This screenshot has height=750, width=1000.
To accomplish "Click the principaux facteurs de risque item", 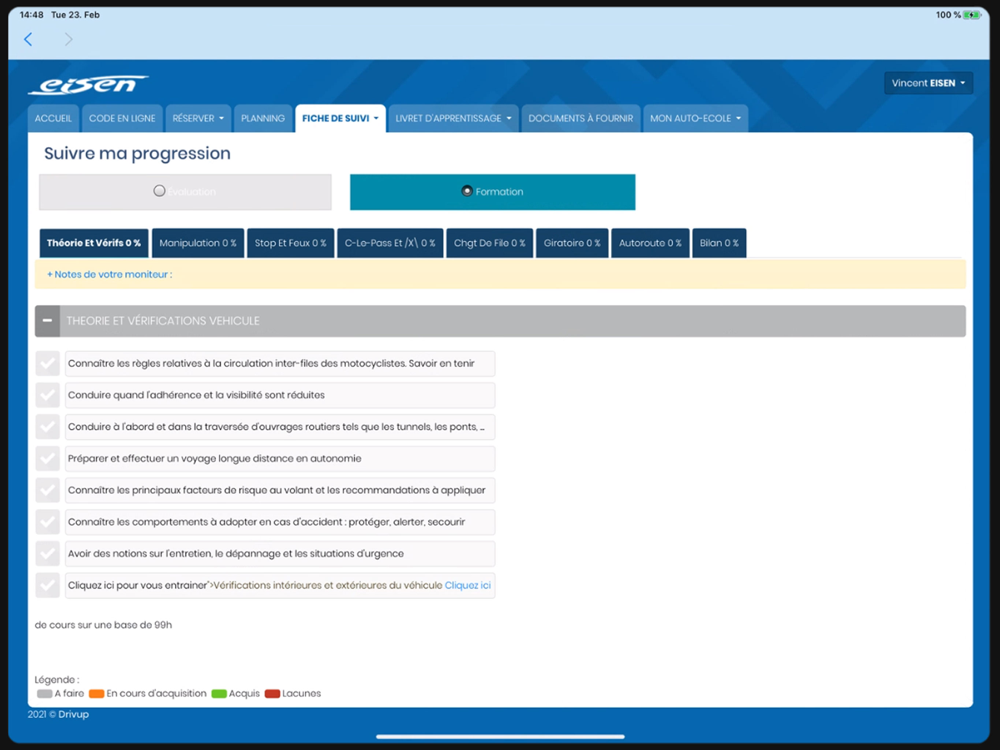I will click(280, 490).
